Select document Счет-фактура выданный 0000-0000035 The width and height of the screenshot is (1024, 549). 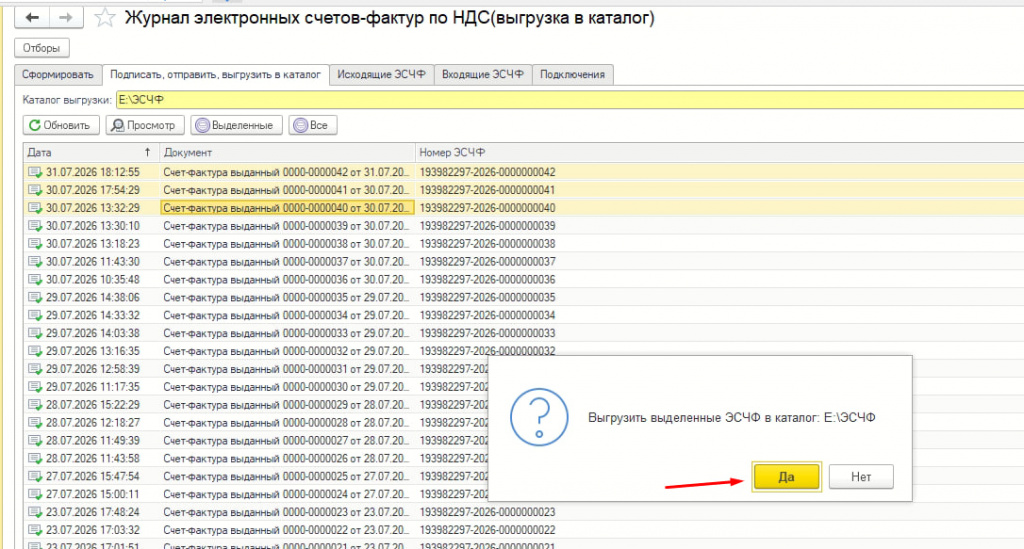tap(287, 298)
